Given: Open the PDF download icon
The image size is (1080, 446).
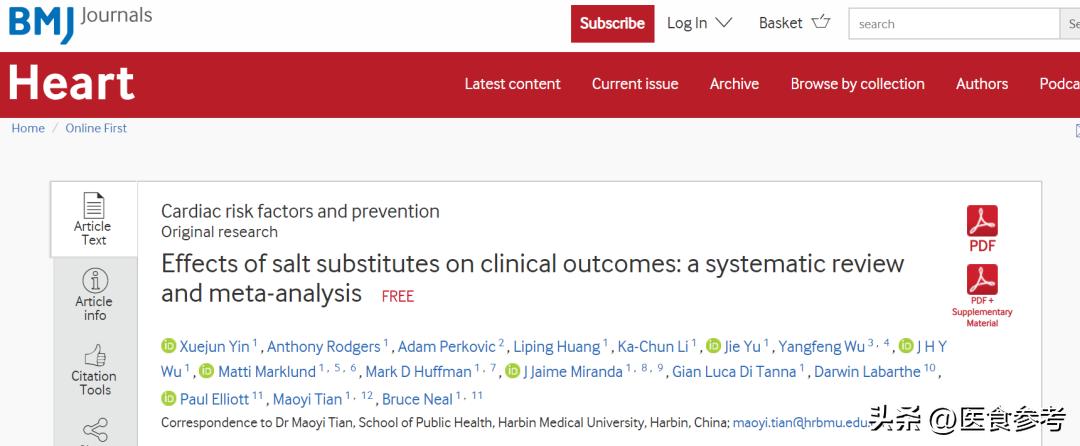Looking at the screenshot, I should point(982,221).
